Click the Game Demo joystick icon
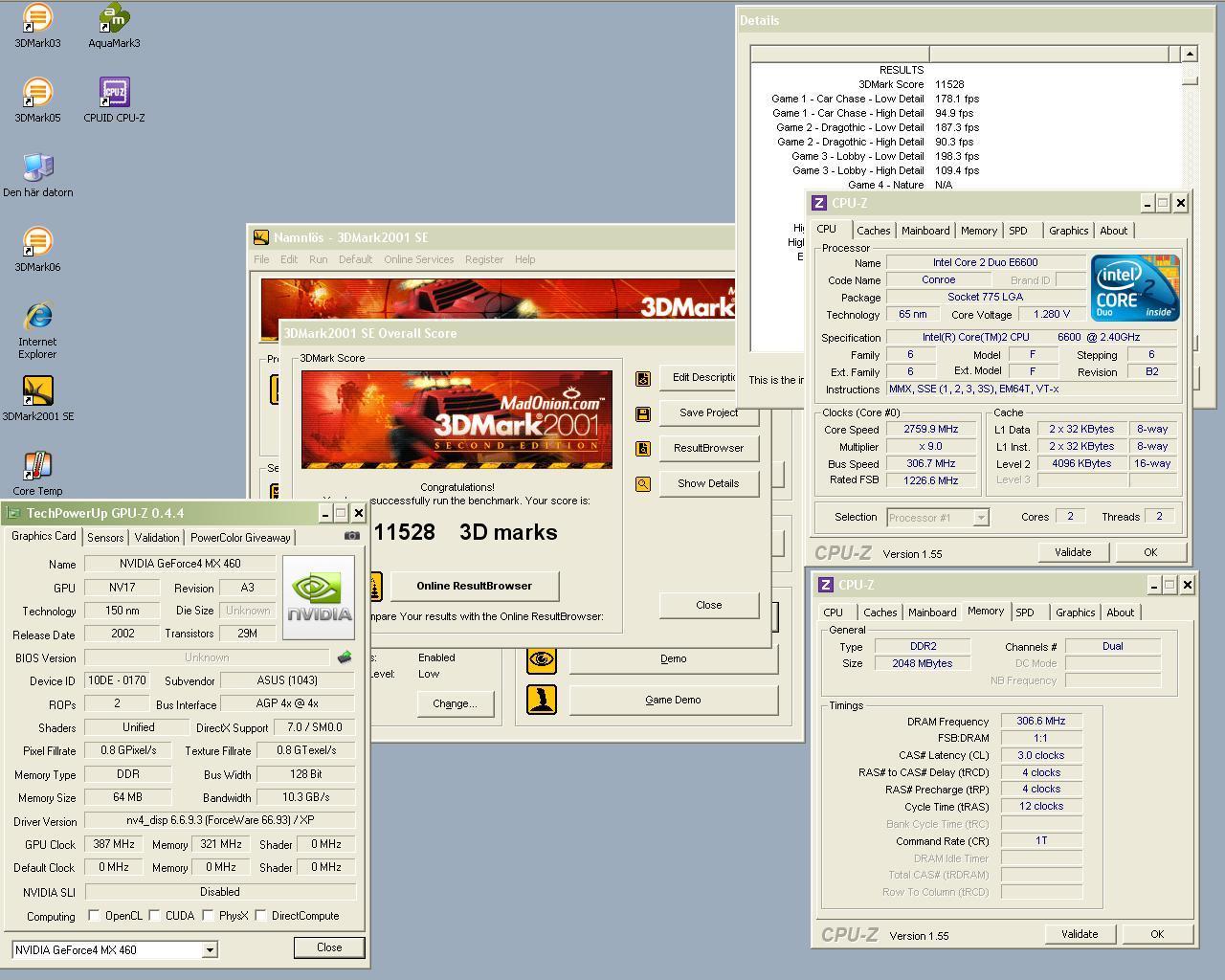Image resolution: width=1225 pixels, height=980 pixels. coord(542,700)
